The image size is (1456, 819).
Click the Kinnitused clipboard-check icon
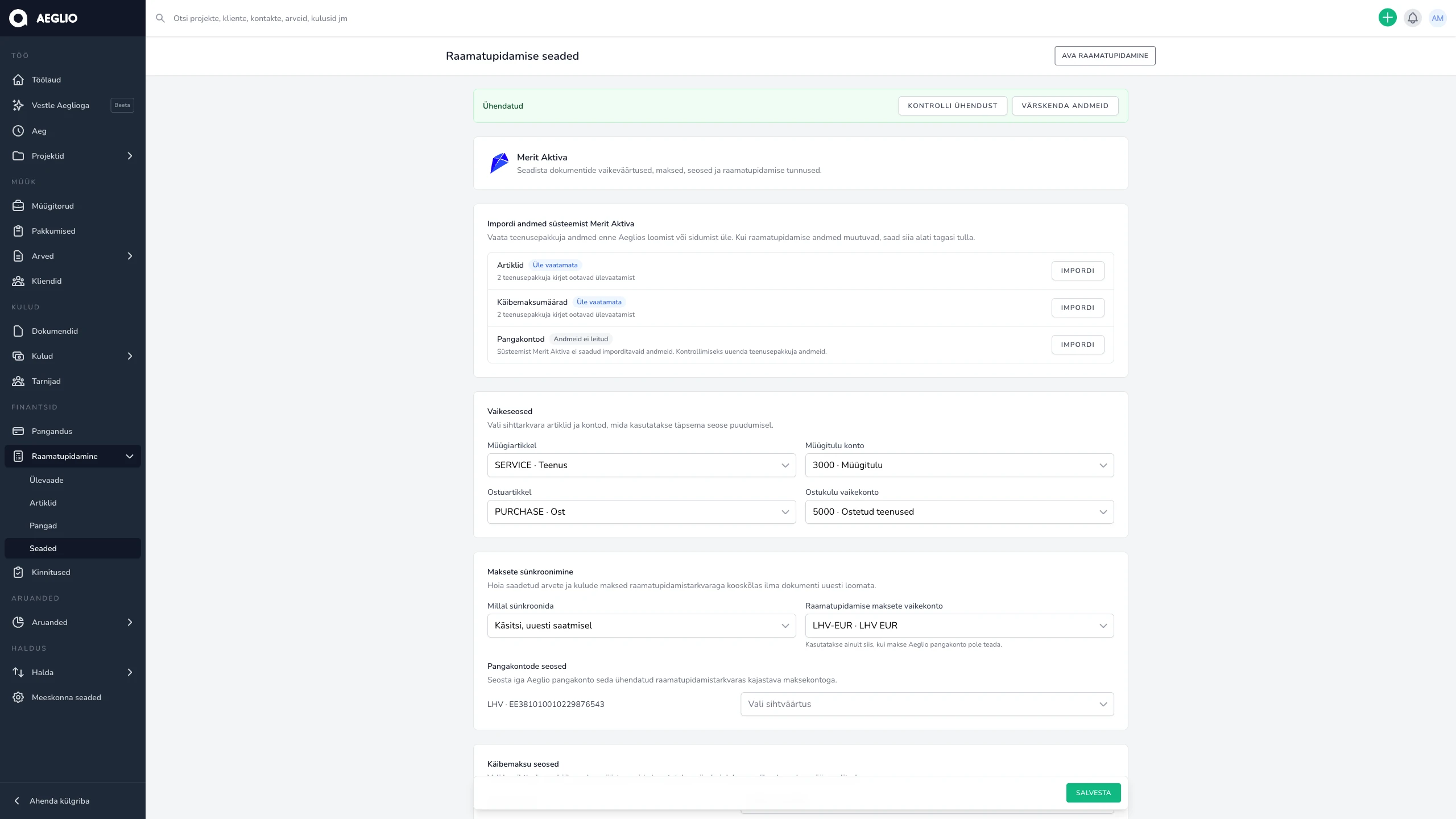pyautogui.click(x=18, y=572)
